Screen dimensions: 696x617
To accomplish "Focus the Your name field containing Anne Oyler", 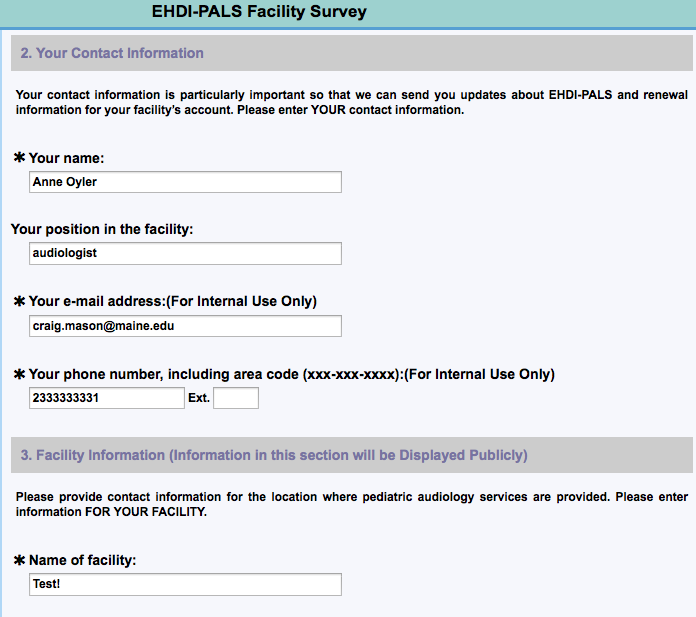I will pyautogui.click(x=186, y=182).
